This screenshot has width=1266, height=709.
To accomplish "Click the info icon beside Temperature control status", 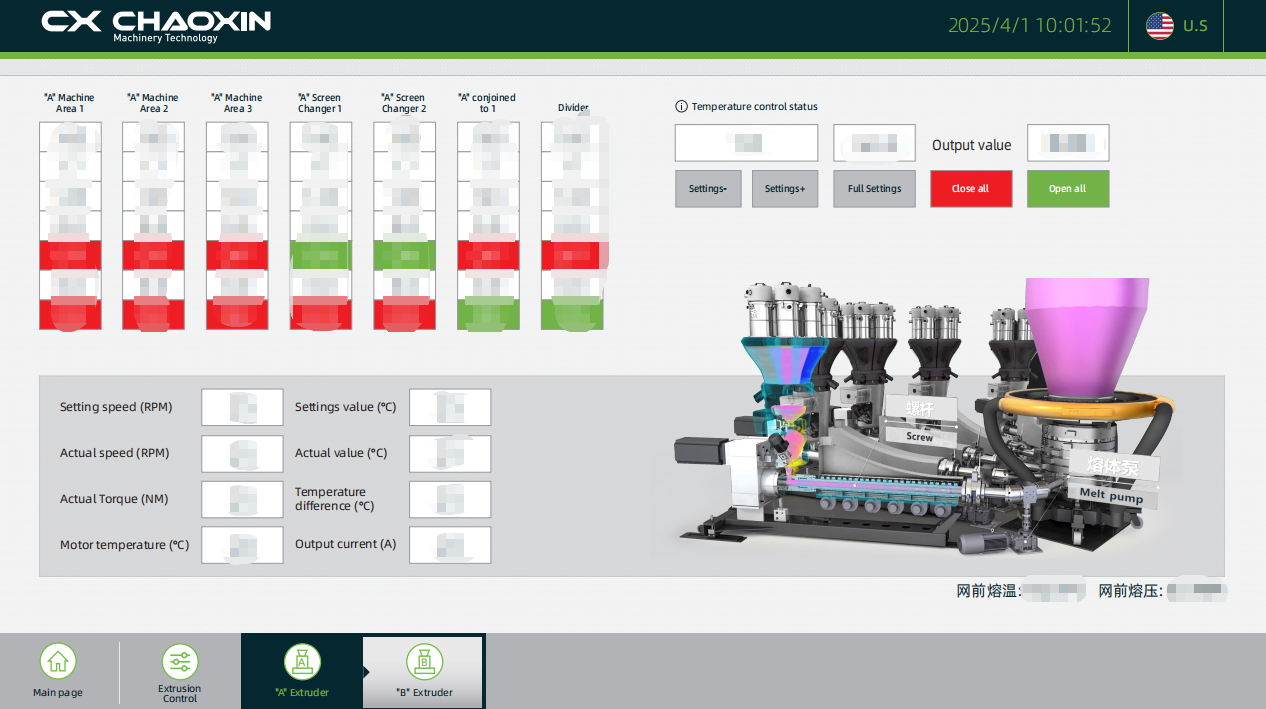I will click(681, 106).
